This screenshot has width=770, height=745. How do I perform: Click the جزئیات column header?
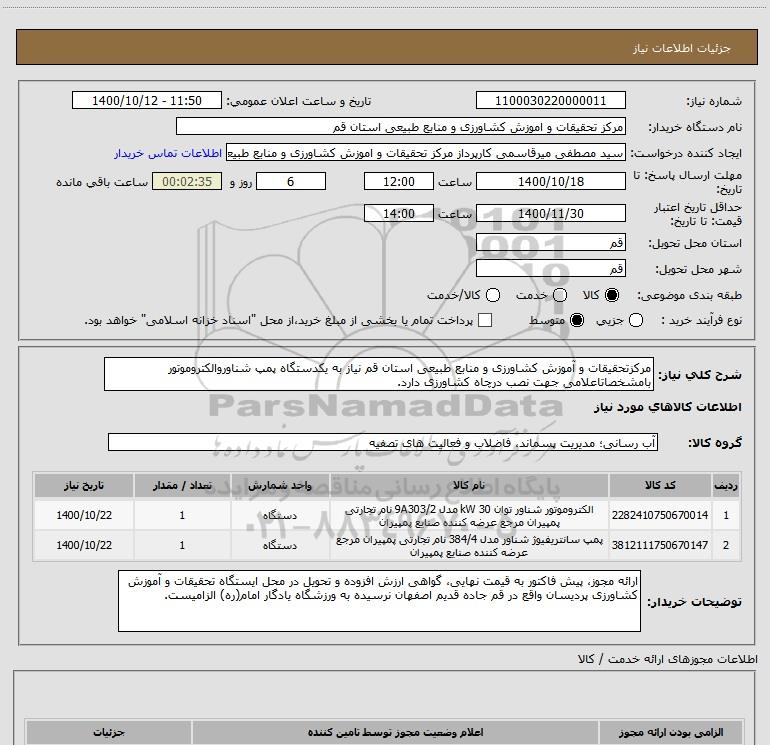109,732
